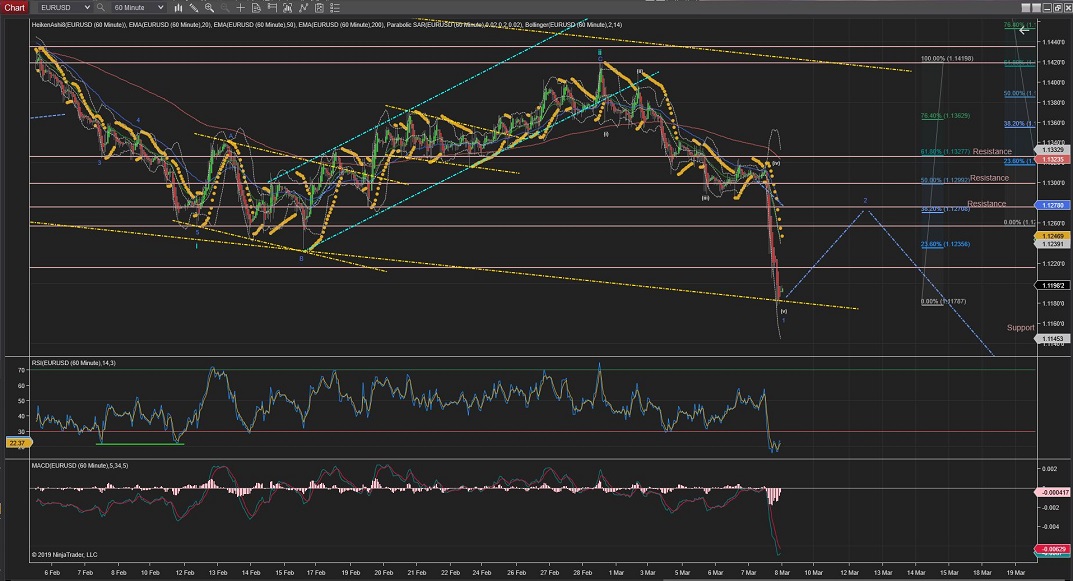Click the 1.12780 blue price marker
Screen dimensions: 1073x581
1052,205
